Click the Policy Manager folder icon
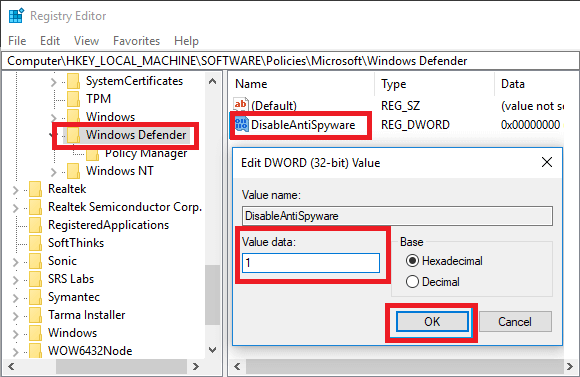This screenshot has width=580, height=377. (x=92, y=154)
